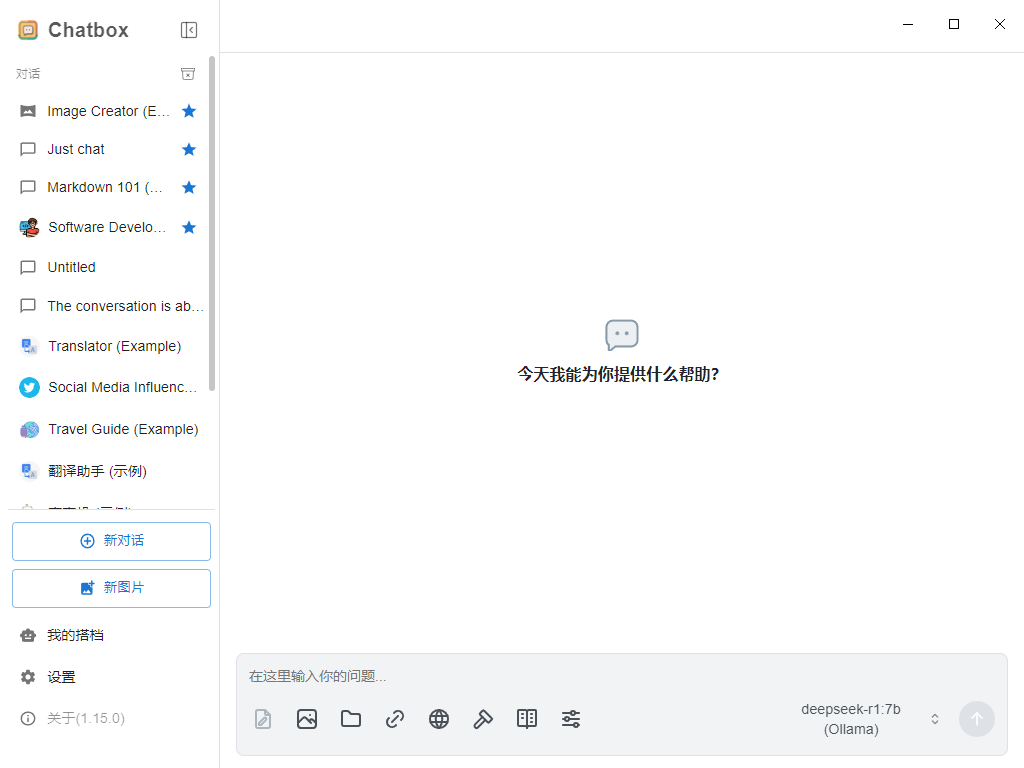Enable web search with the globe icon

point(439,719)
